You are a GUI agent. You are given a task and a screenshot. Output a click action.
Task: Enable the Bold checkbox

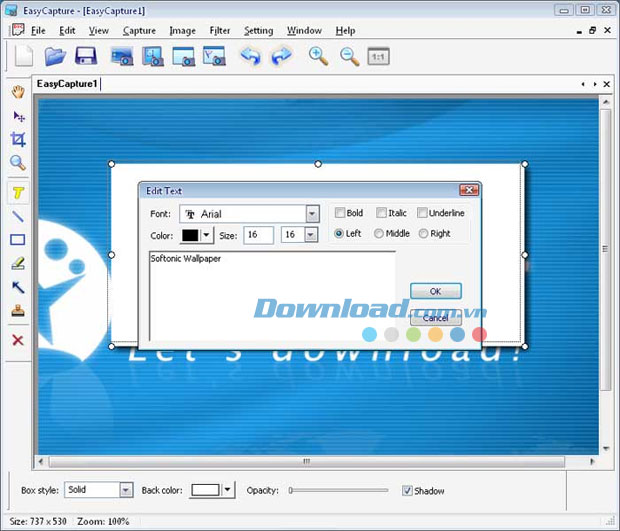tap(340, 213)
